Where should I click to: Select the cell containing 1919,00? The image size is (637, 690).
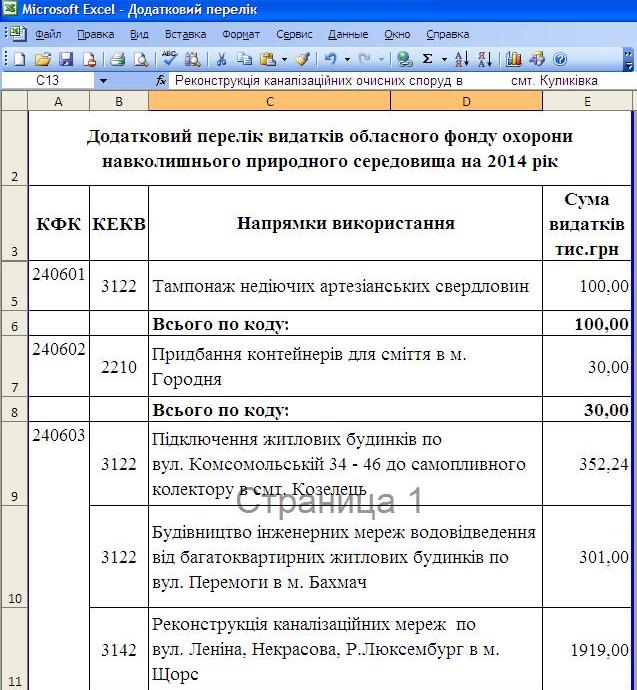[587, 650]
